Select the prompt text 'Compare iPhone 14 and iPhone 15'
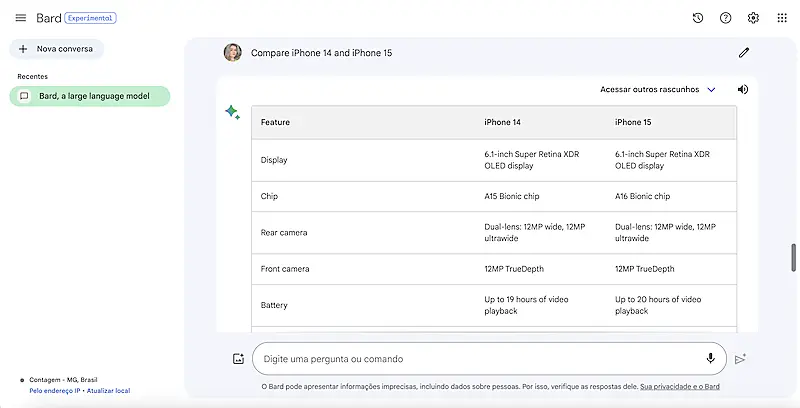 [321, 53]
